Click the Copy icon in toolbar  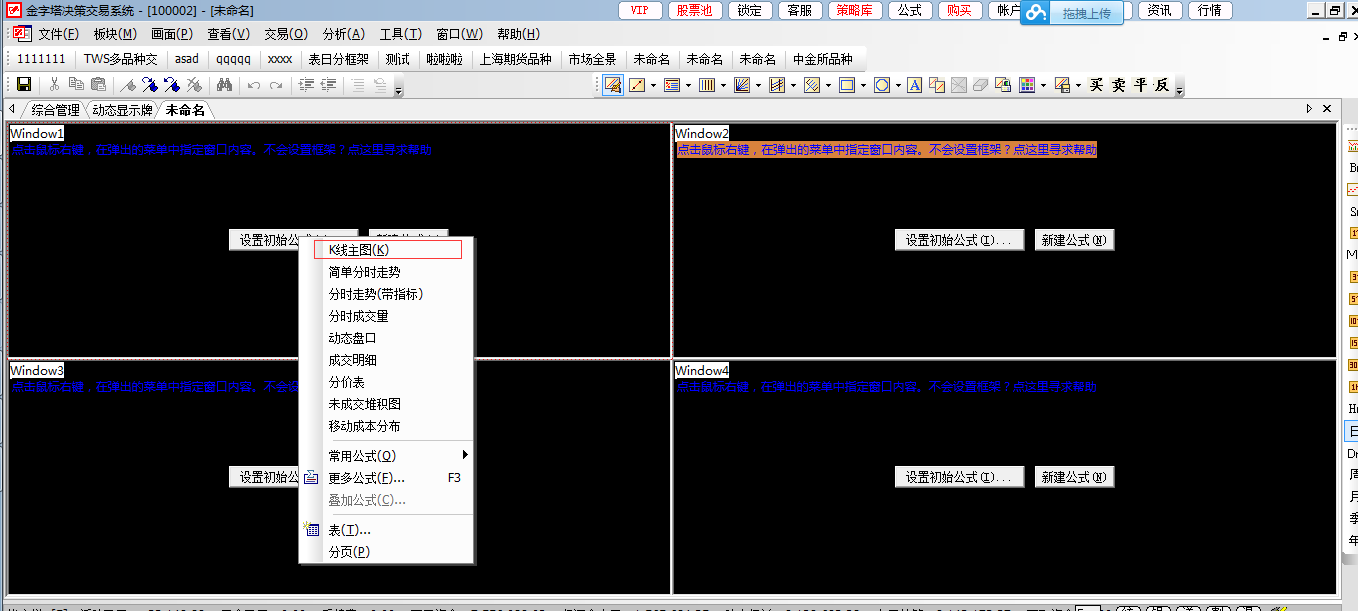[76, 85]
